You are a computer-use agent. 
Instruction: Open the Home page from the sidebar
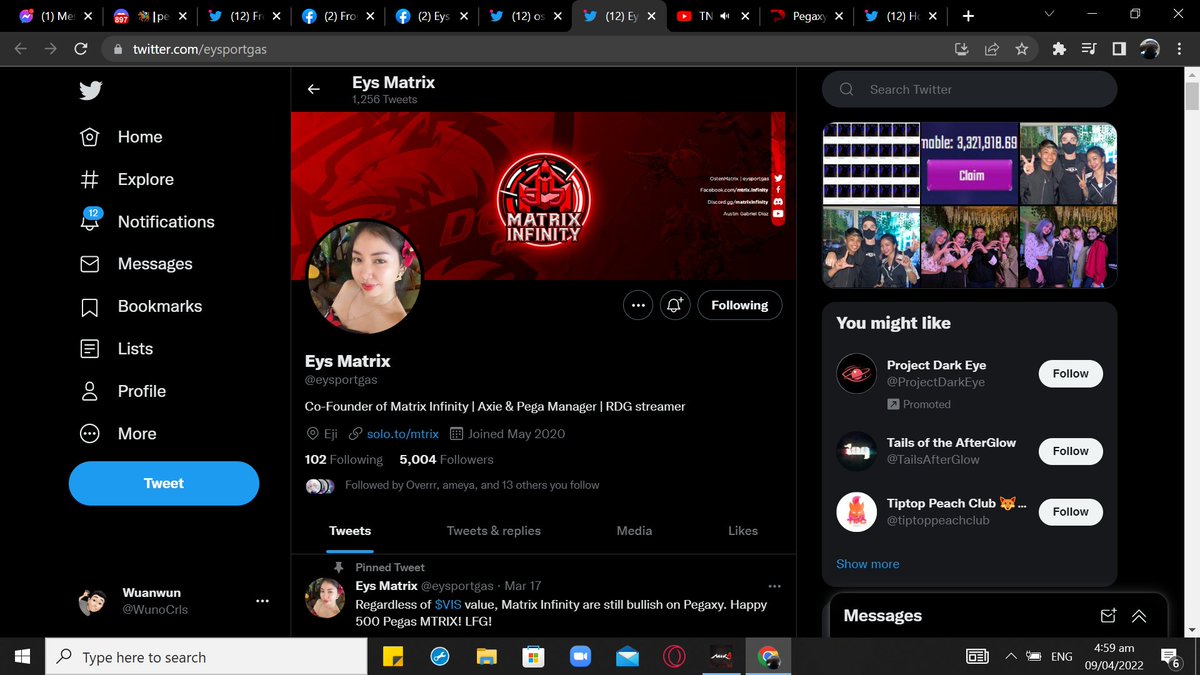(x=121, y=137)
